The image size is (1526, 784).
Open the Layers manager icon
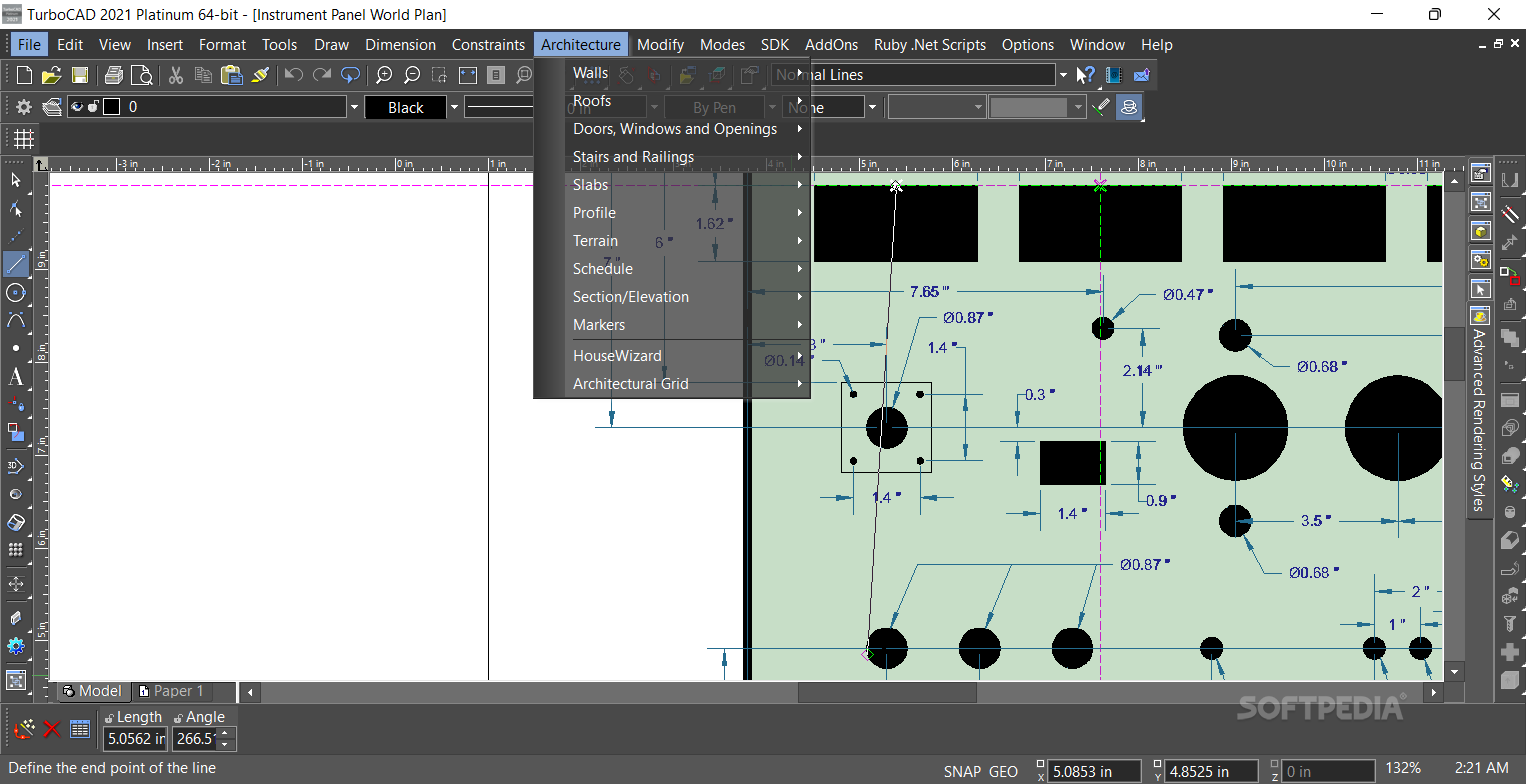pyautogui.click(x=52, y=107)
